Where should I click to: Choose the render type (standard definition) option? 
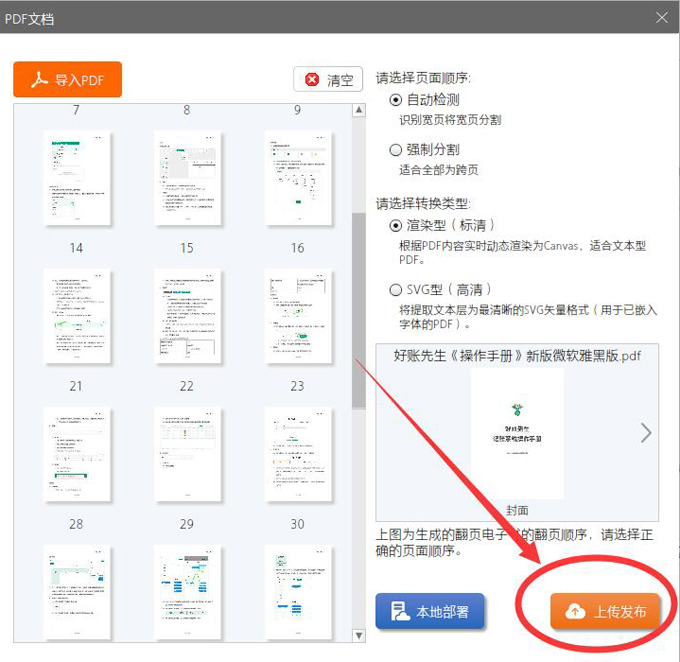click(396, 225)
